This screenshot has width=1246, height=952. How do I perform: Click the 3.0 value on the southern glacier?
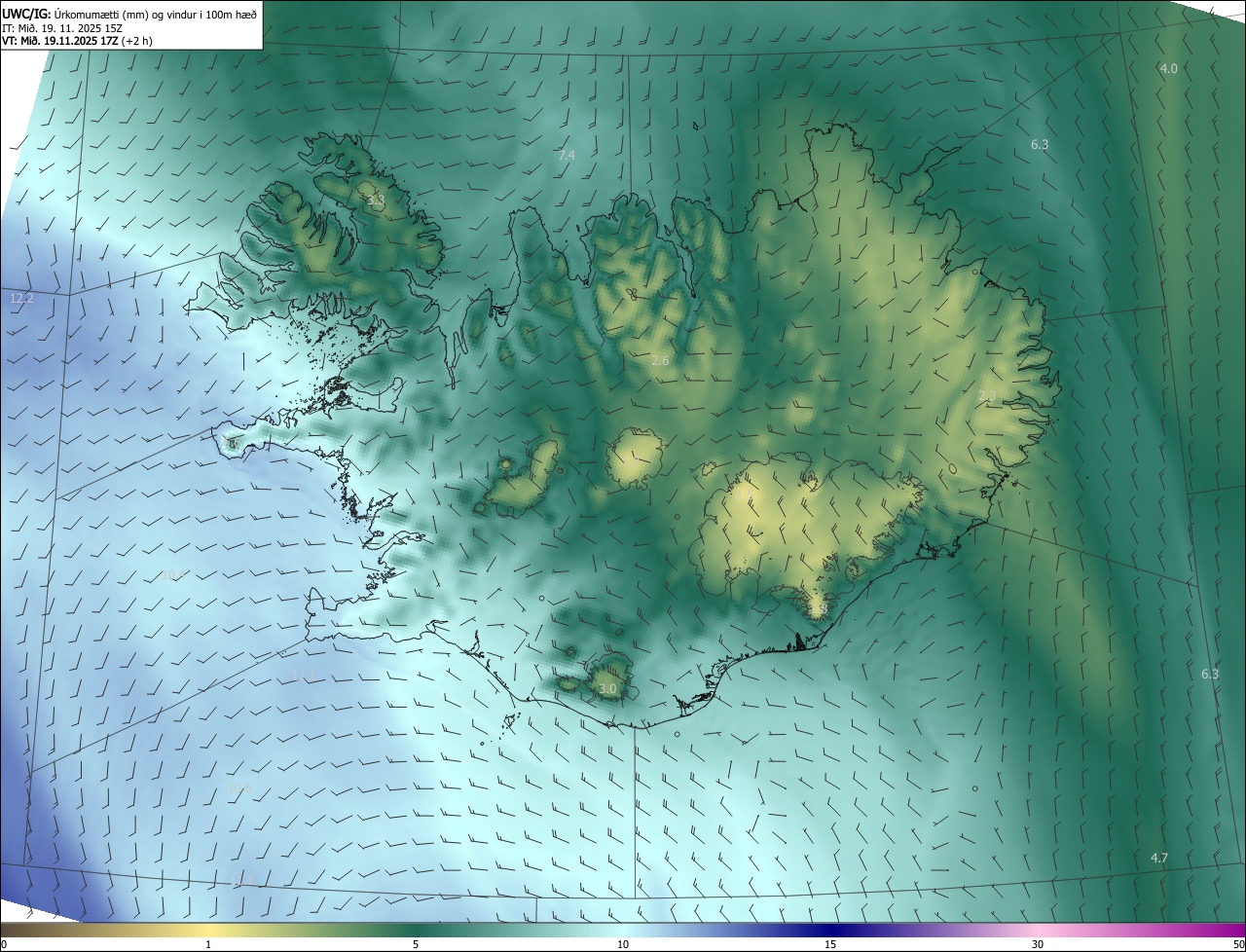click(607, 688)
